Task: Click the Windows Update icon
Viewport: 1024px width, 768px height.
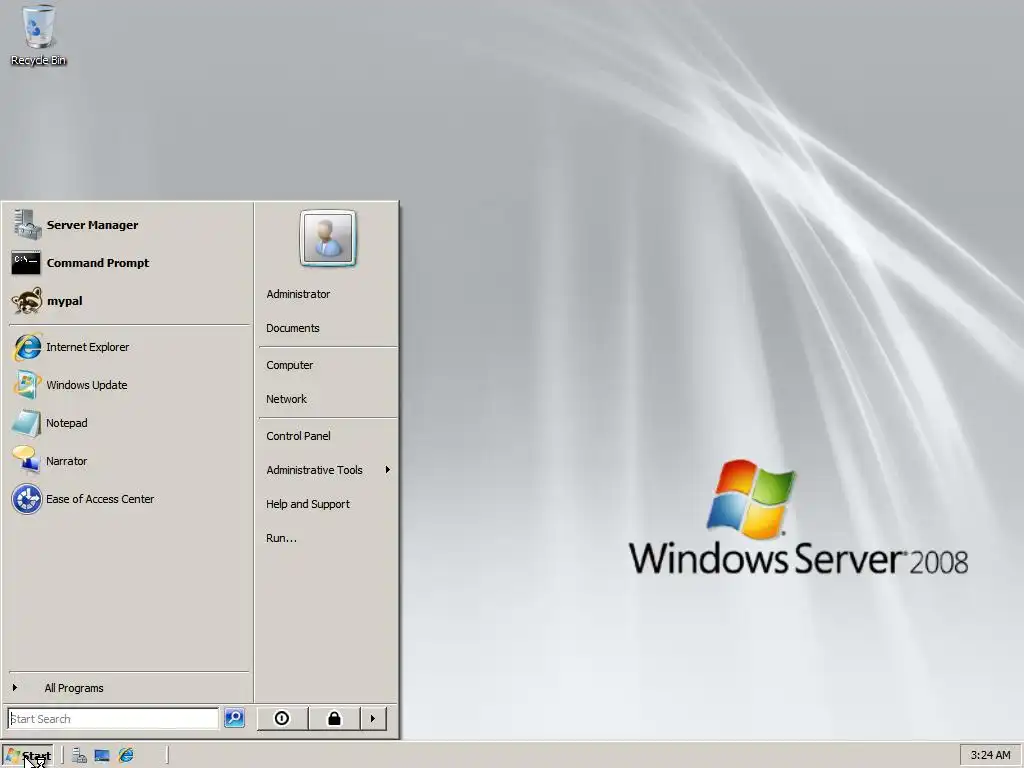Action: [27, 385]
